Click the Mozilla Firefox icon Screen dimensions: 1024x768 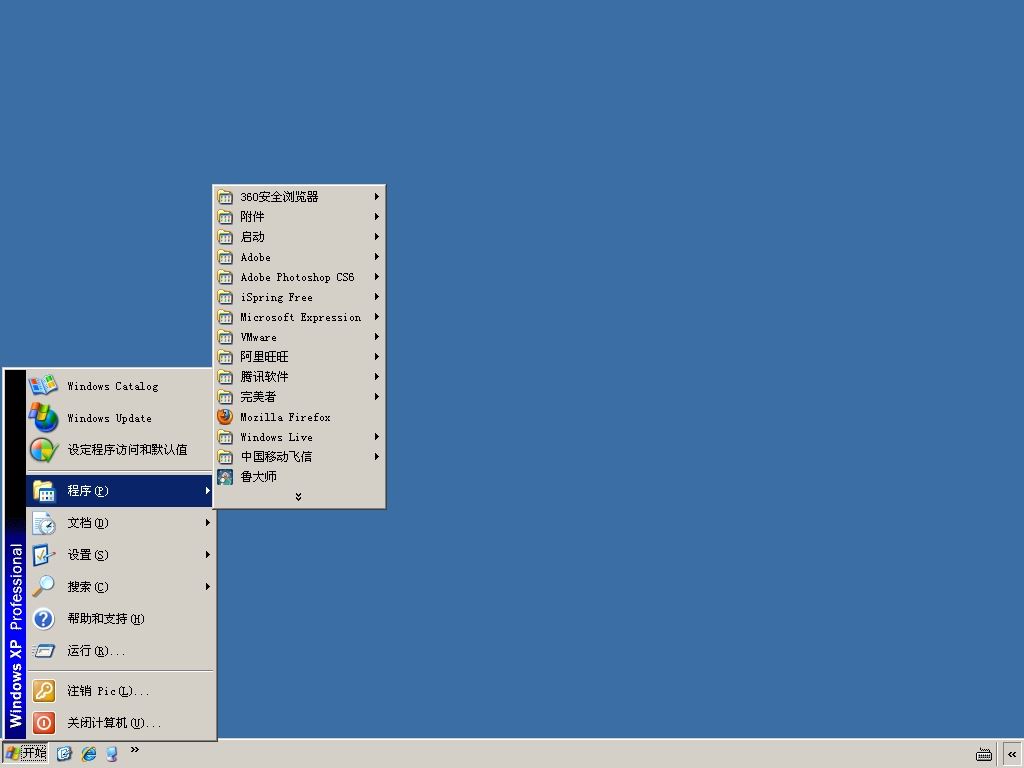[x=225, y=417]
